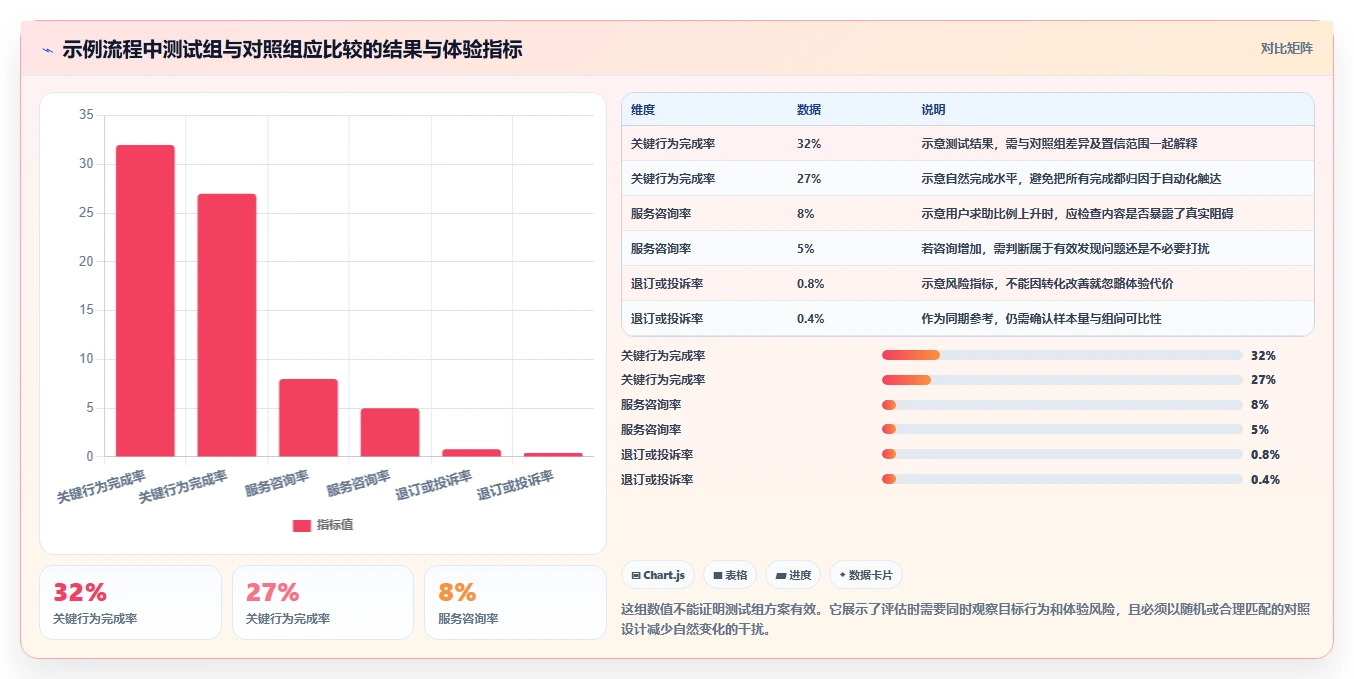Click the 8% cell in the table

pyautogui.click(x=806, y=214)
